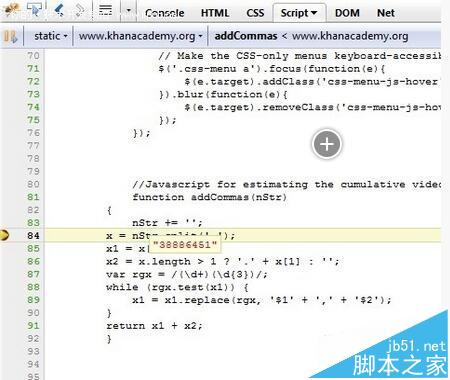Image resolution: width=450 pixels, height=380 pixels.
Task: Switch to the HTML tab
Action: [x=215, y=13]
